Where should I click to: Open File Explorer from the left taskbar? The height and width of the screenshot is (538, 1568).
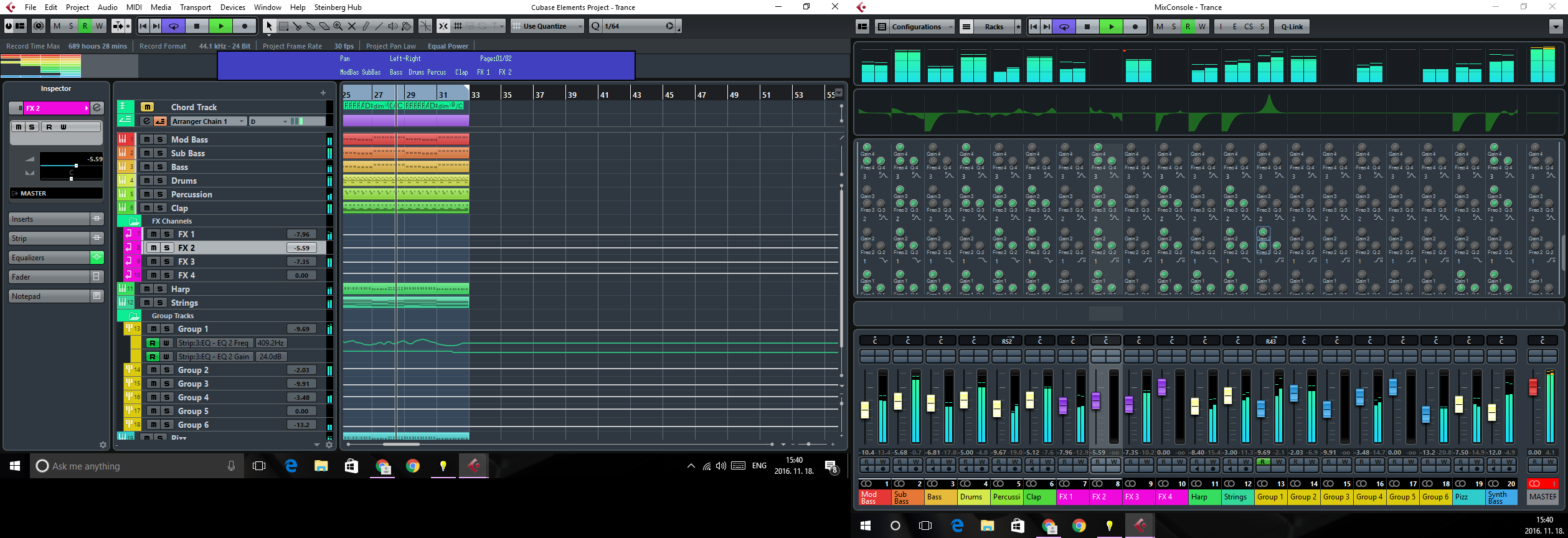tap(321, 466)
